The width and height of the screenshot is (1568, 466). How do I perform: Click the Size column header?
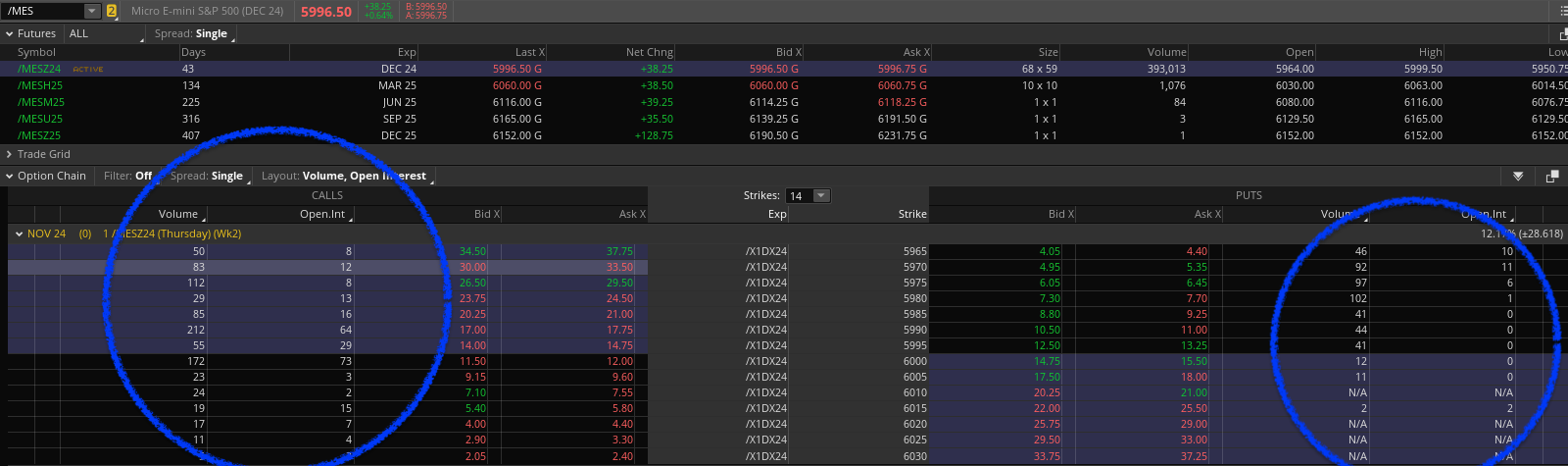point(1049,52)
